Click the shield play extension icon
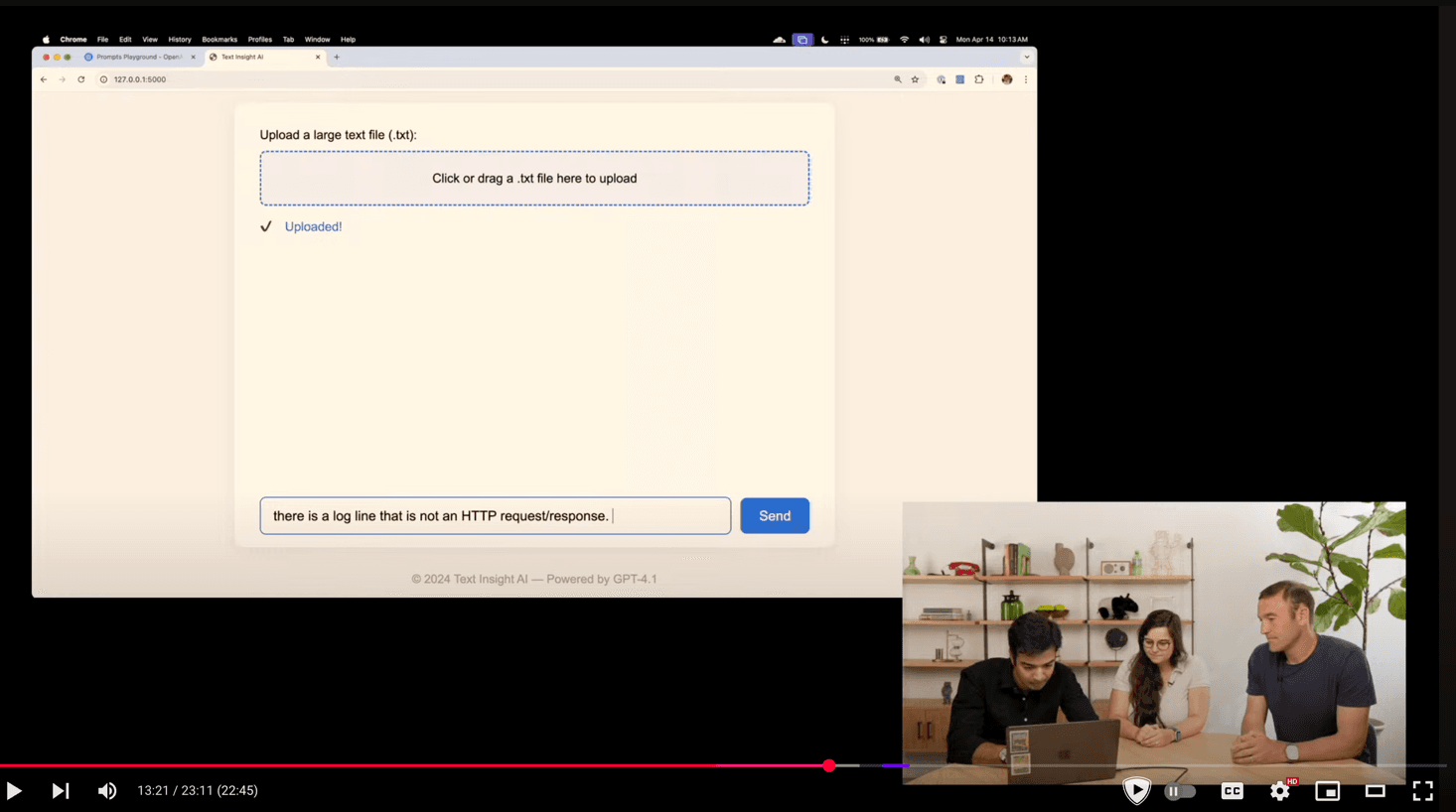The height and width of the screenshot is (812, 1456). [x=1136, y=790]
